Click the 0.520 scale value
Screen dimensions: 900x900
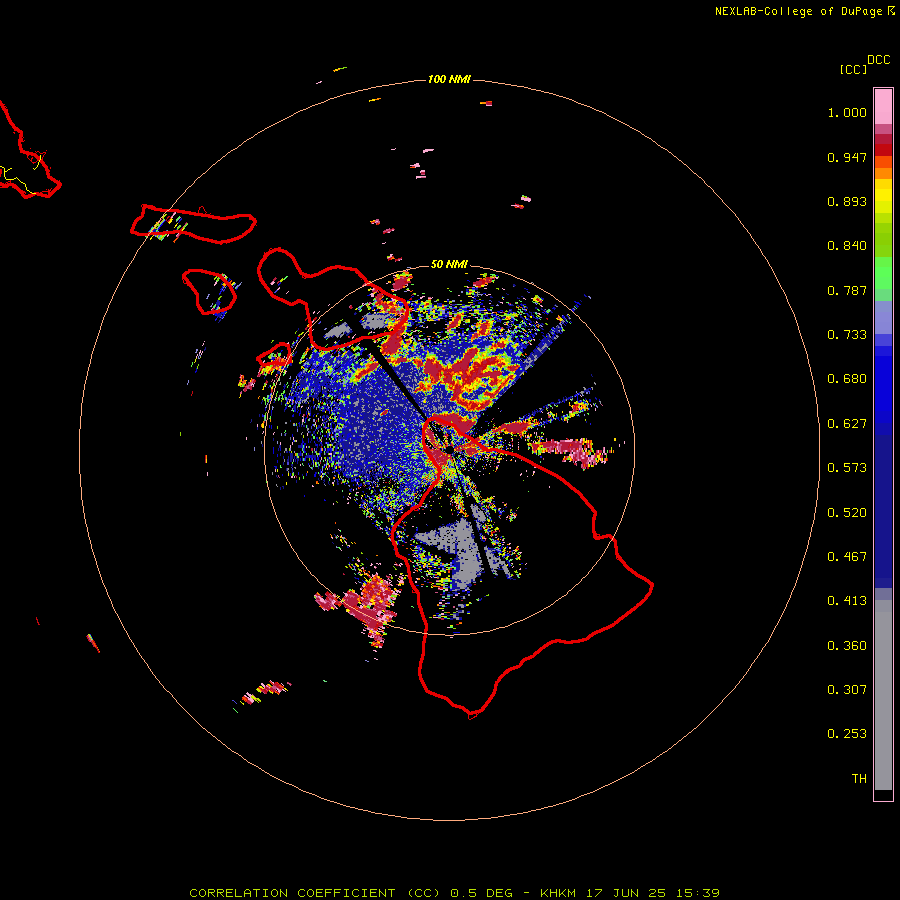tap(847, 513)
